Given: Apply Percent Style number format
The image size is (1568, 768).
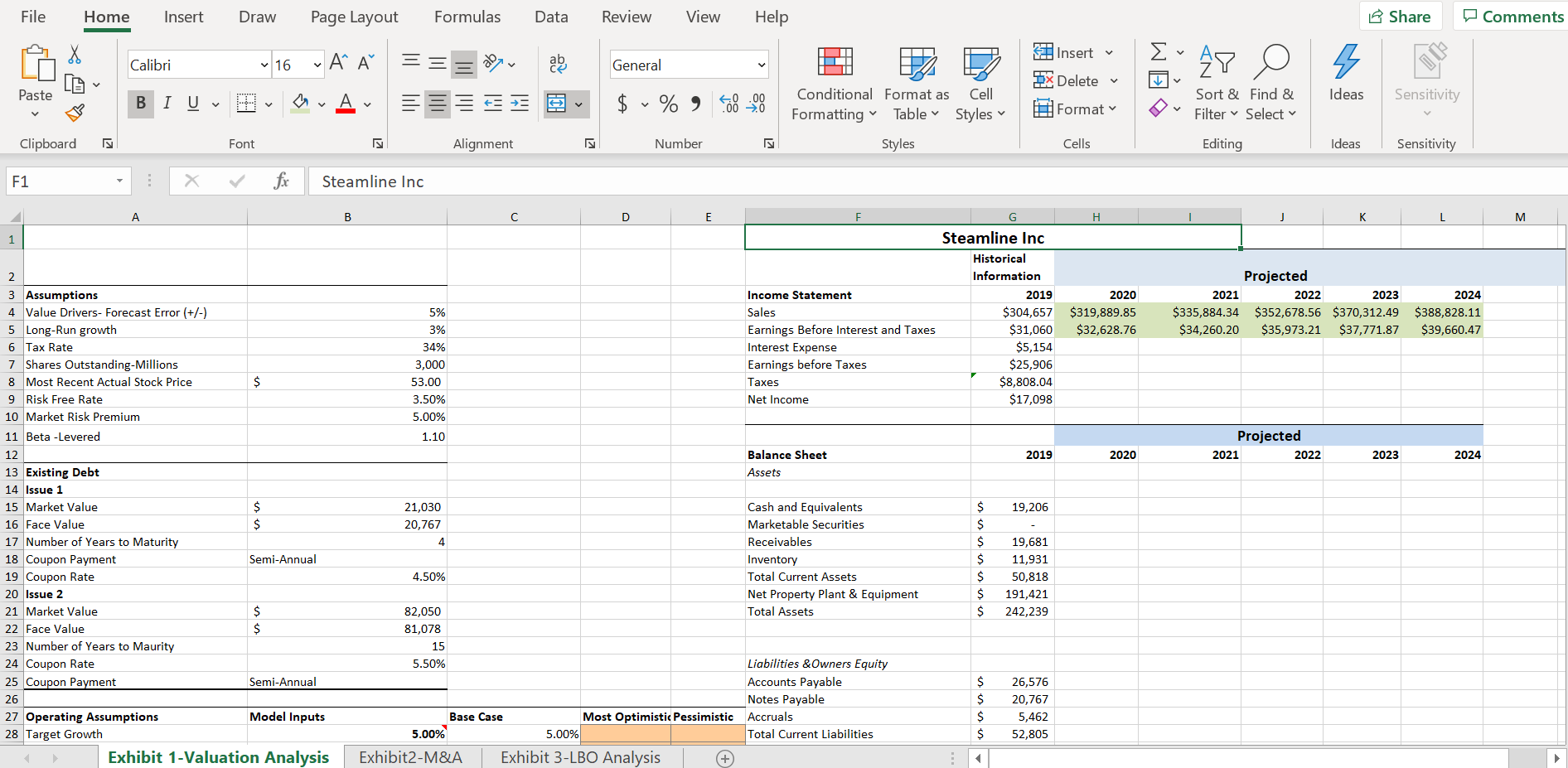Looking at the screenshot, I should tap(669, 104).
